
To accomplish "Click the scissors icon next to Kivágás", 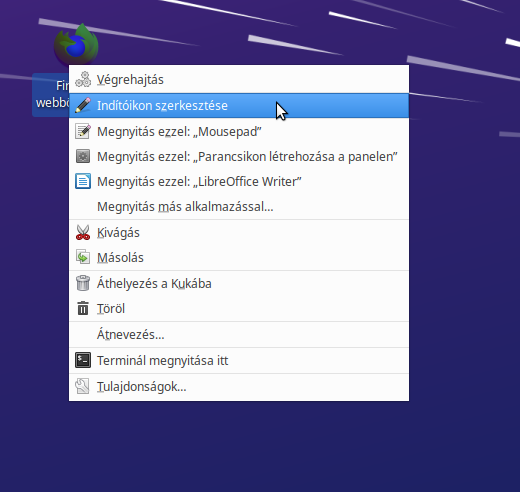I will pyautogui.click(x=83, y=232).
